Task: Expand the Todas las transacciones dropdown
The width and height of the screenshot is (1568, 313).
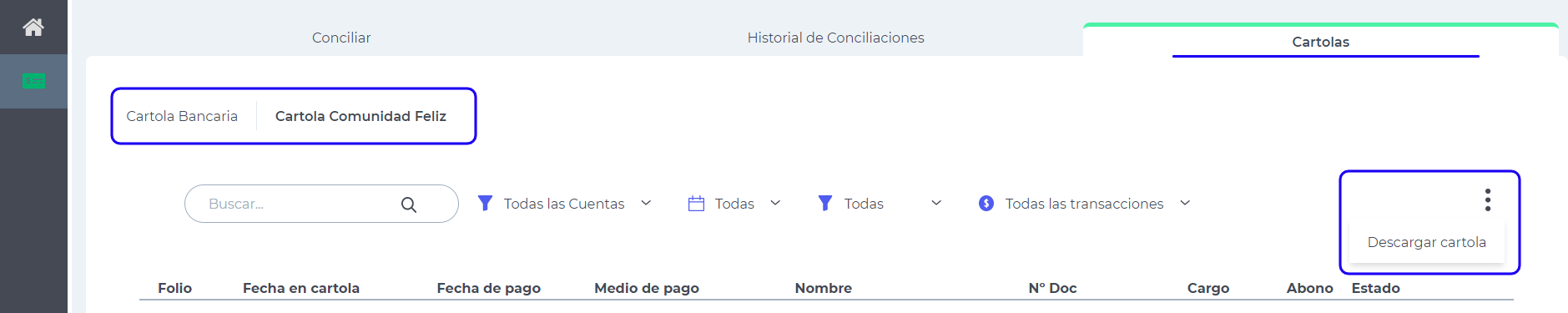Action: point(1185,203)
